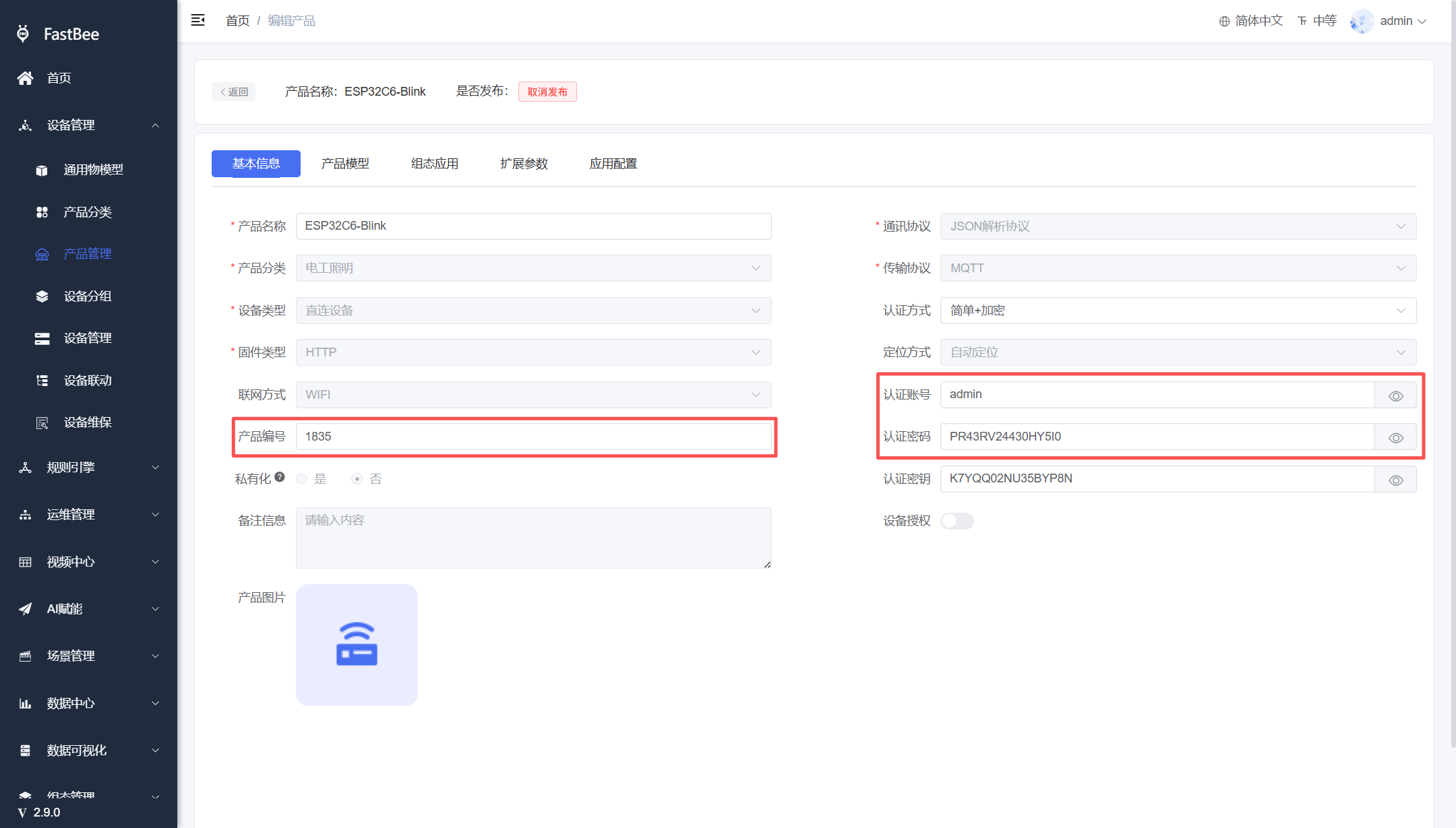Click the 产品图片 thumbnail
1456x828 pixels.
point(357,645)
